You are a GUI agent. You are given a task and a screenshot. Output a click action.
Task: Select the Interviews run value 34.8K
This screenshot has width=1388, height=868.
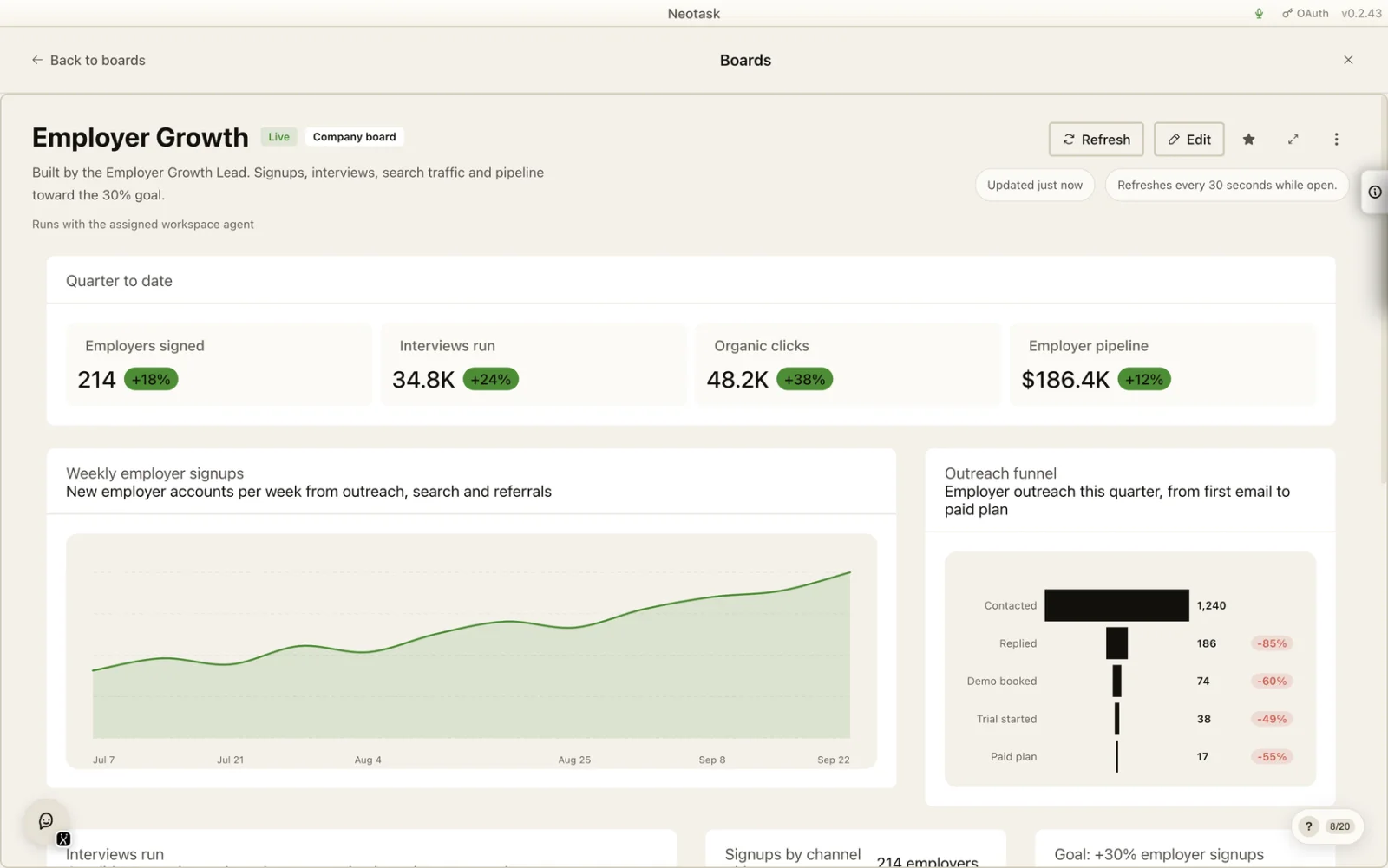click(423, 380)
